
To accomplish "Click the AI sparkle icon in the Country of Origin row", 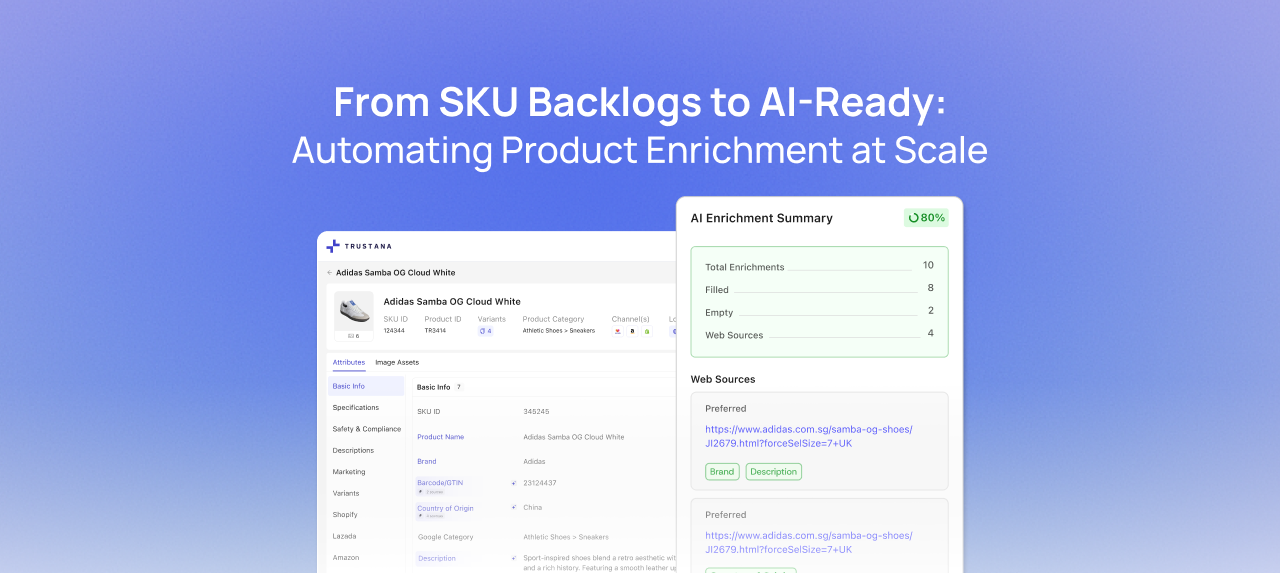I will pyautogui.click(x=513, y=508).
